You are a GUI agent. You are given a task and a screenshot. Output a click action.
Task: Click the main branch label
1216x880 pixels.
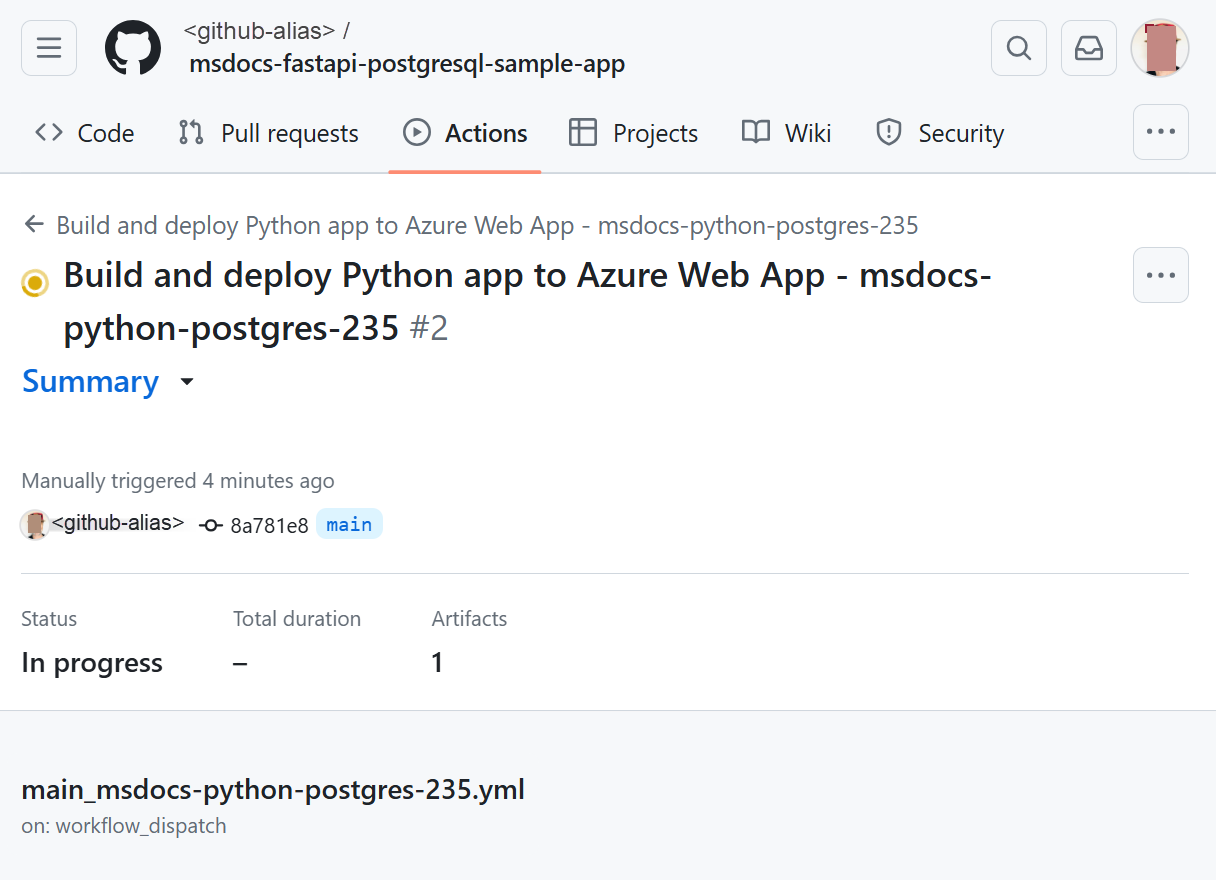pos(349,523)
